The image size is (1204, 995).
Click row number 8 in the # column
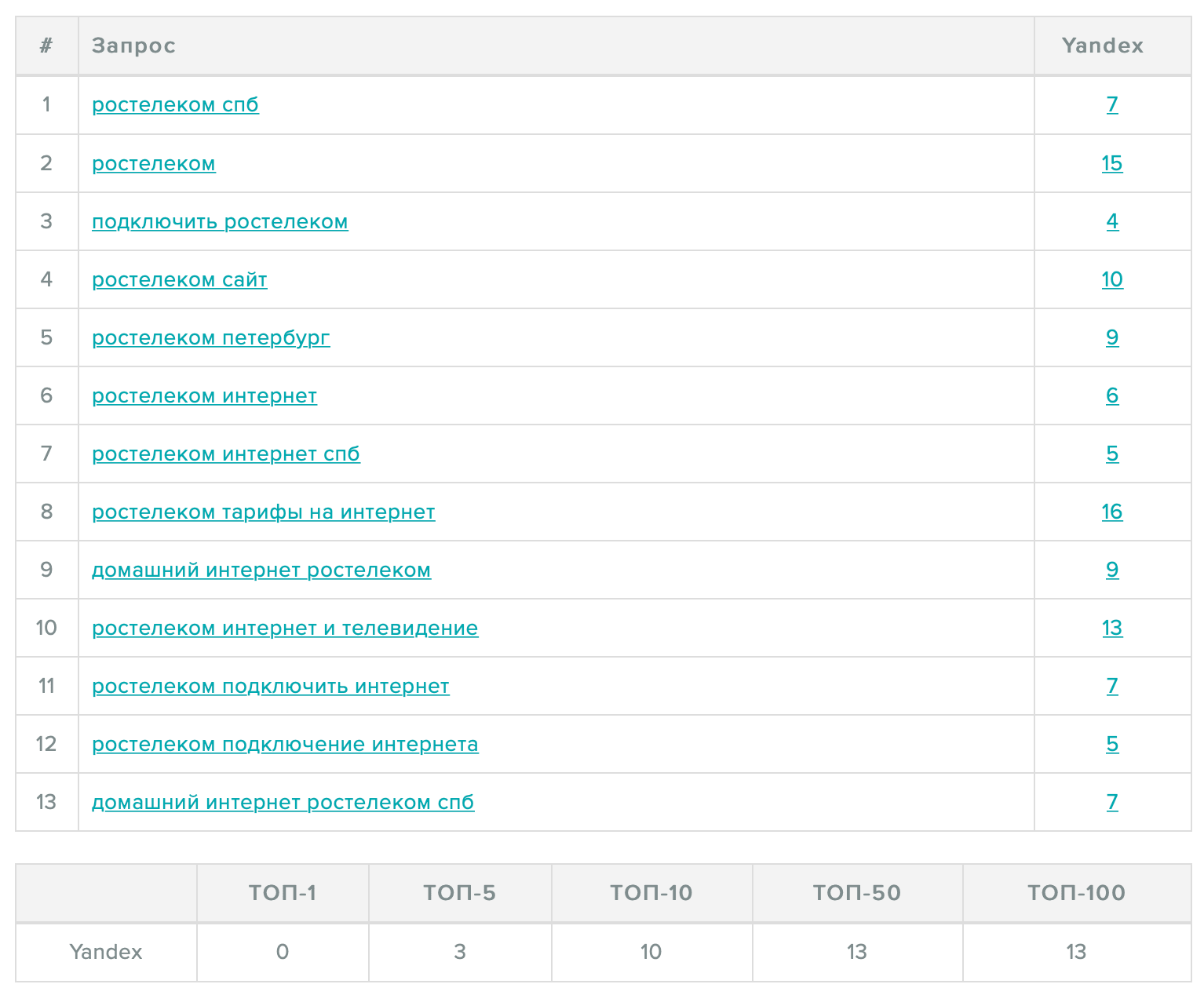46,512
